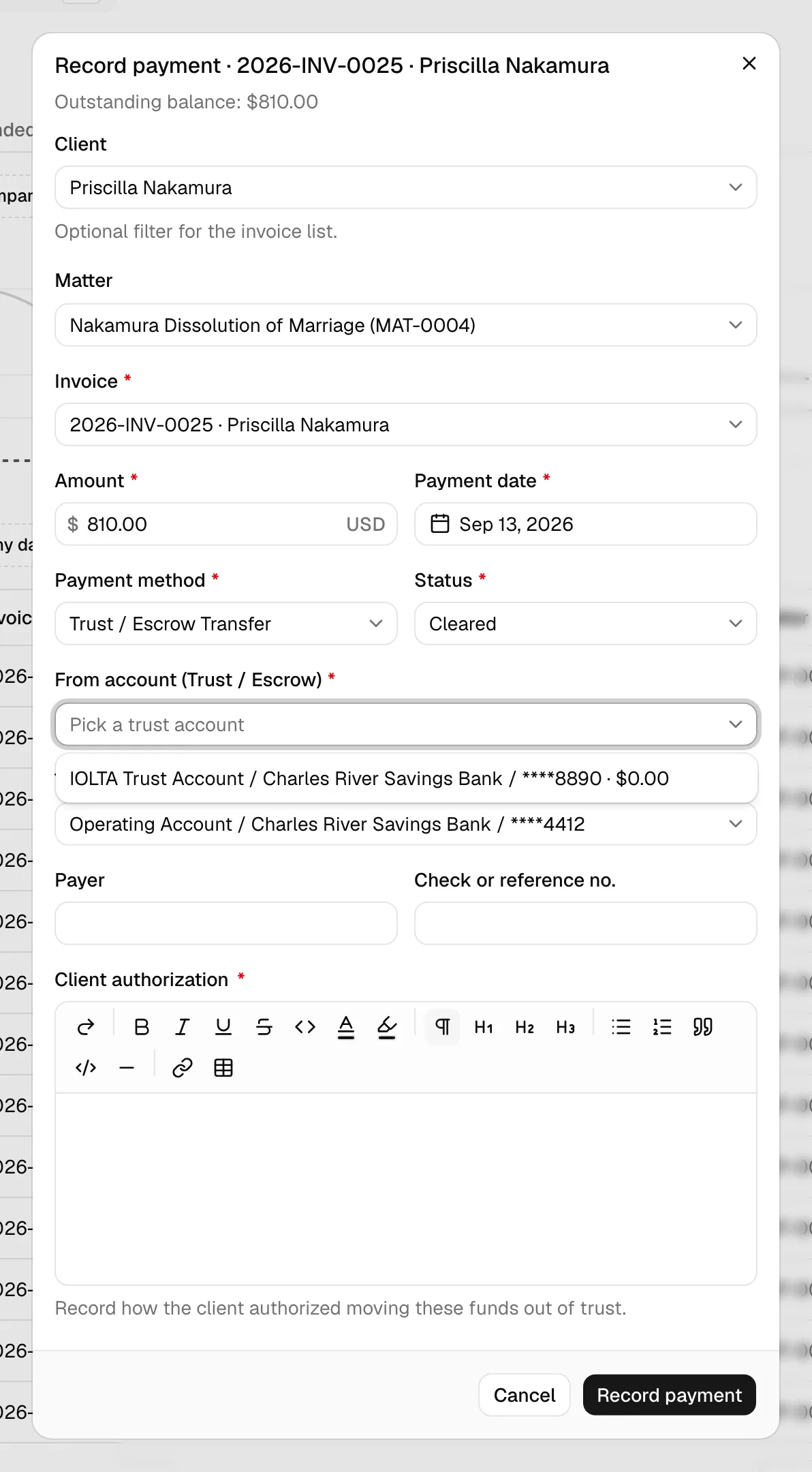Click the Amount input field
The width and height of the screenshot is (812, 1472).
point(226,524)
